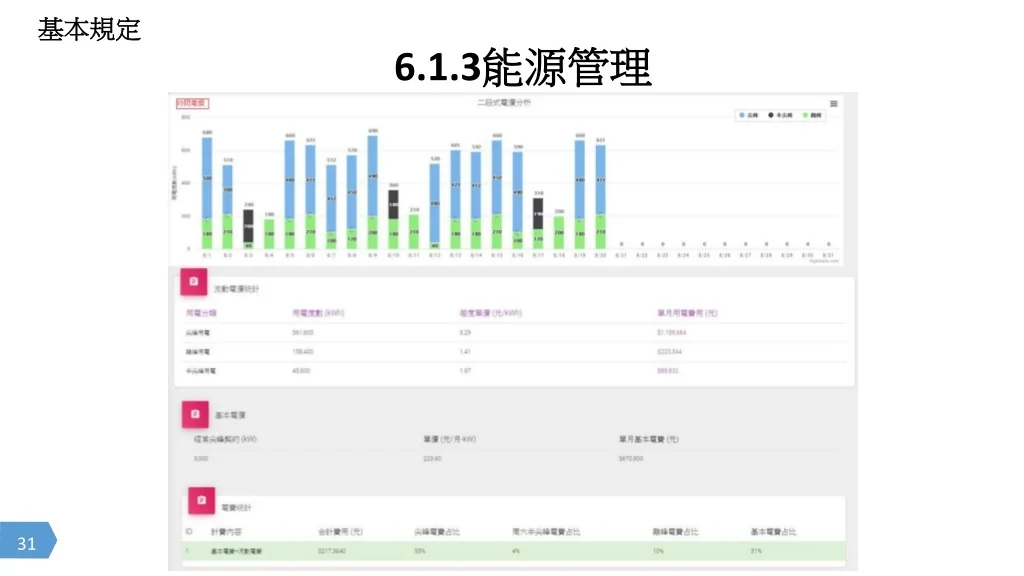Click the 1.97 unit price value
The height and width of the screenshot is (576, 1024).
pyautogui.click(x=465, y=371)
